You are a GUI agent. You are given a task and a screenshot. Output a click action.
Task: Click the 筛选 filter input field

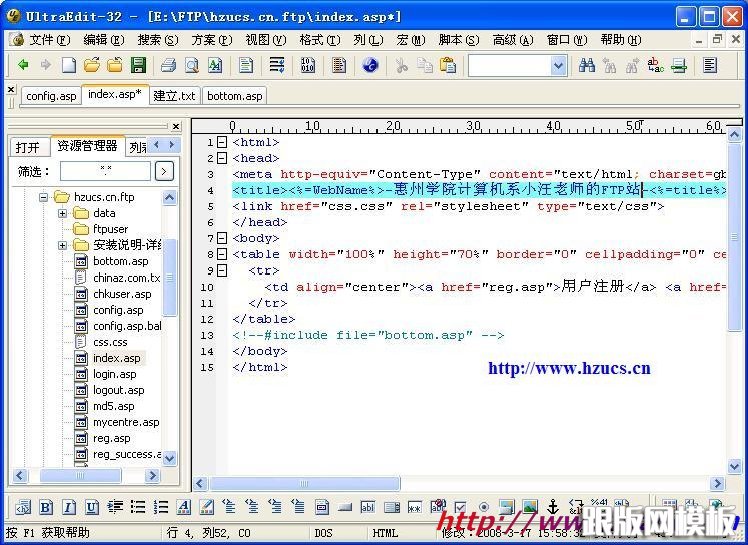click(105, 171)
